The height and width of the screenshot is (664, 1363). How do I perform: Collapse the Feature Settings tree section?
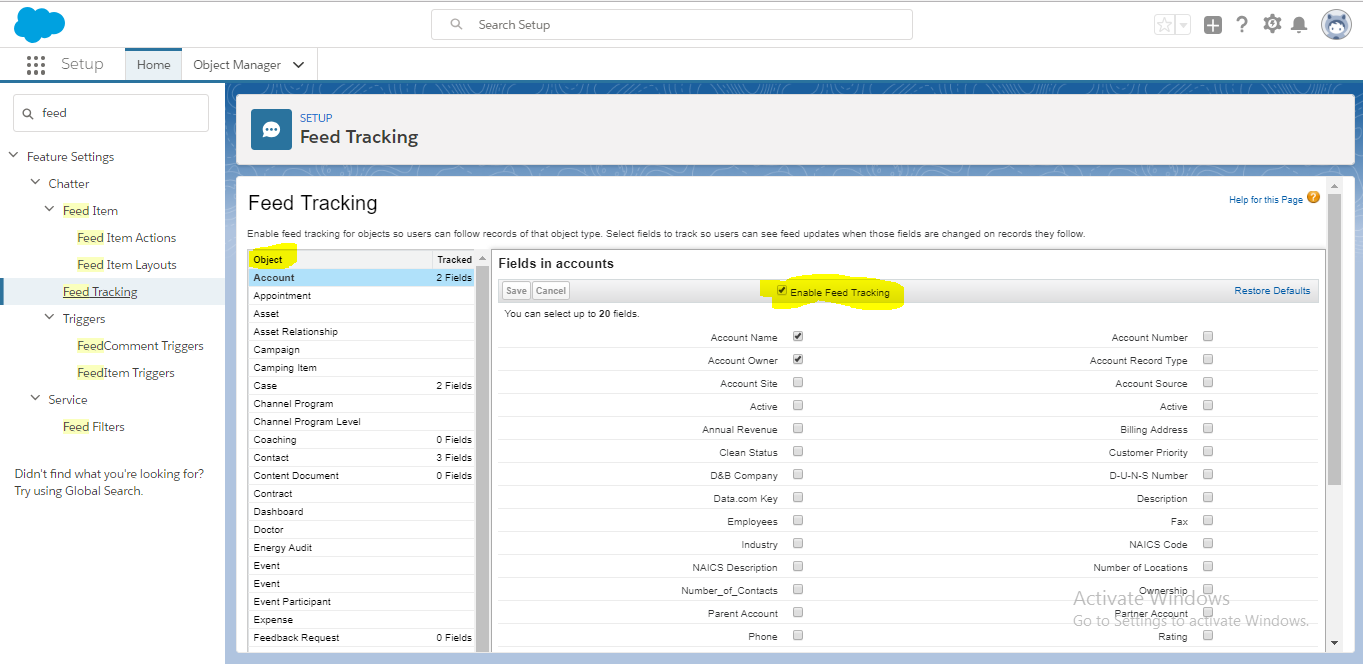point(13,157)
